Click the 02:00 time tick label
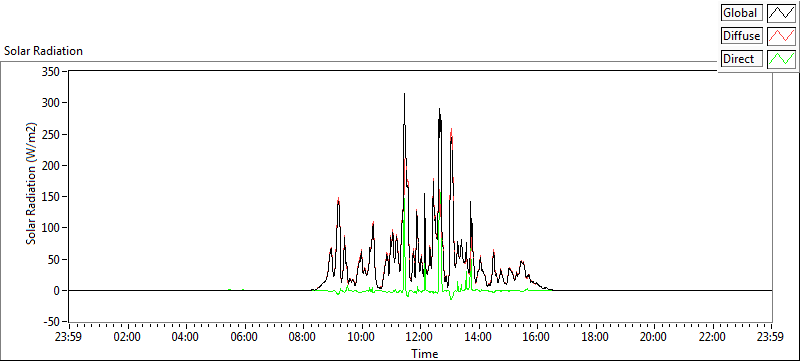The image size is (800, 361). [127, 337]
